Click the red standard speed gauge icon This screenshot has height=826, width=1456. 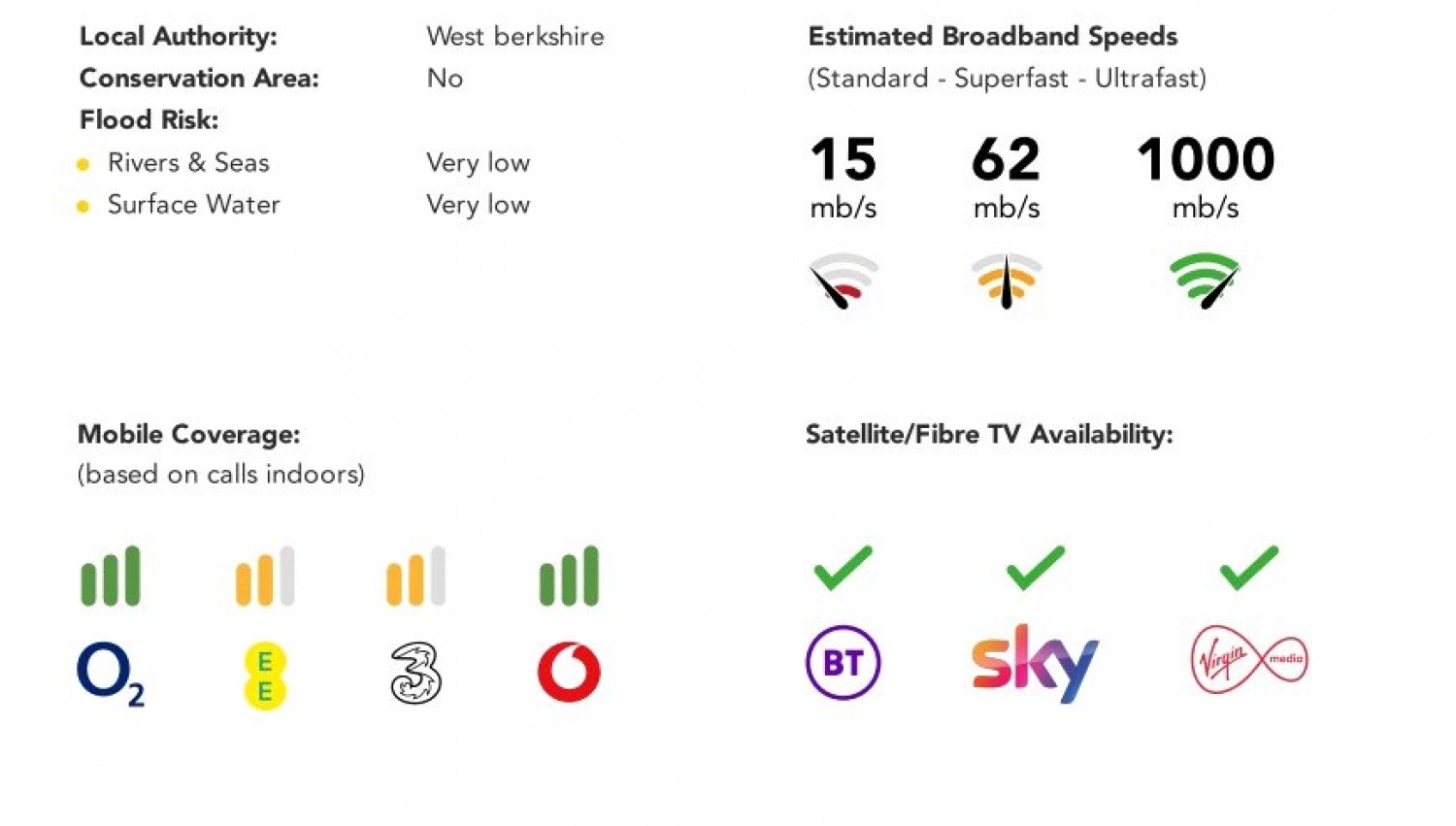coord(844,281)
